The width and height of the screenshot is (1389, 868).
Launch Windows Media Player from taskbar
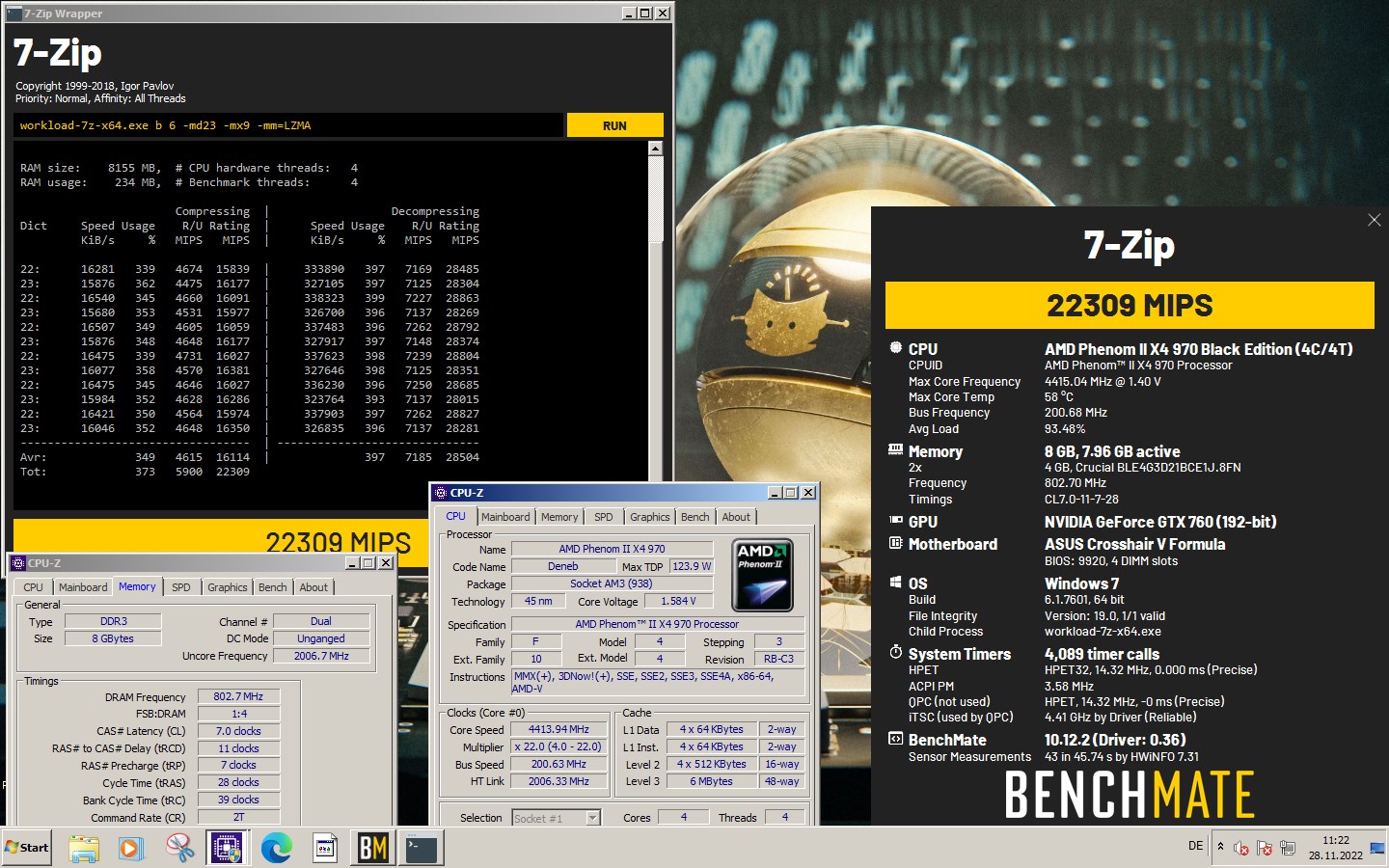(x=131, y=848)
